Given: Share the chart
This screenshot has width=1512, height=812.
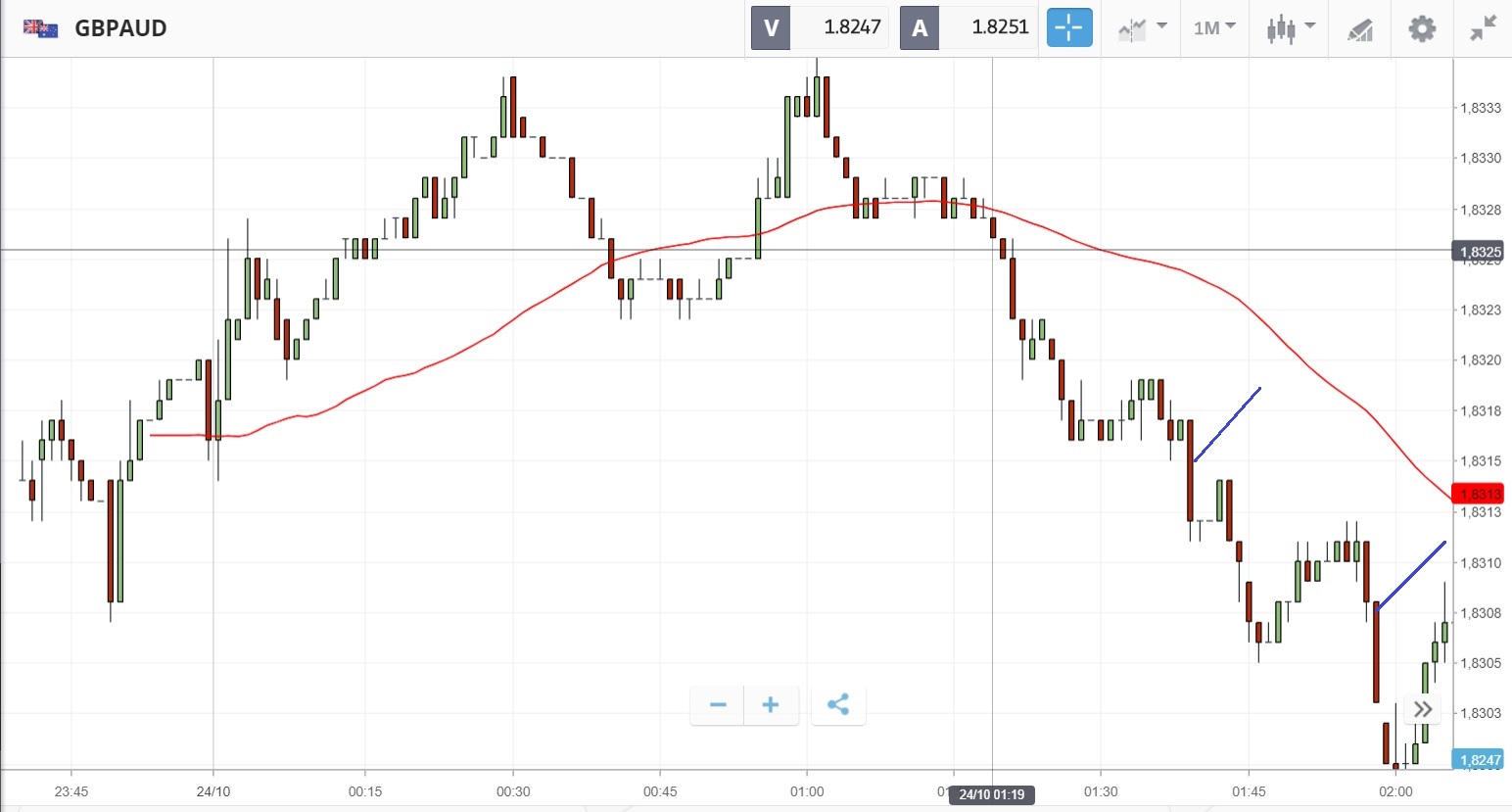Looking at the screenshot, I should coord(838,704).
